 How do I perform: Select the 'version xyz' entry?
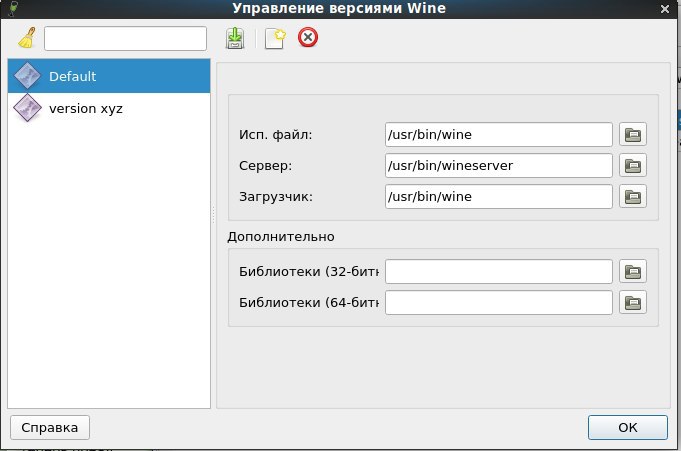click(109, 108)
